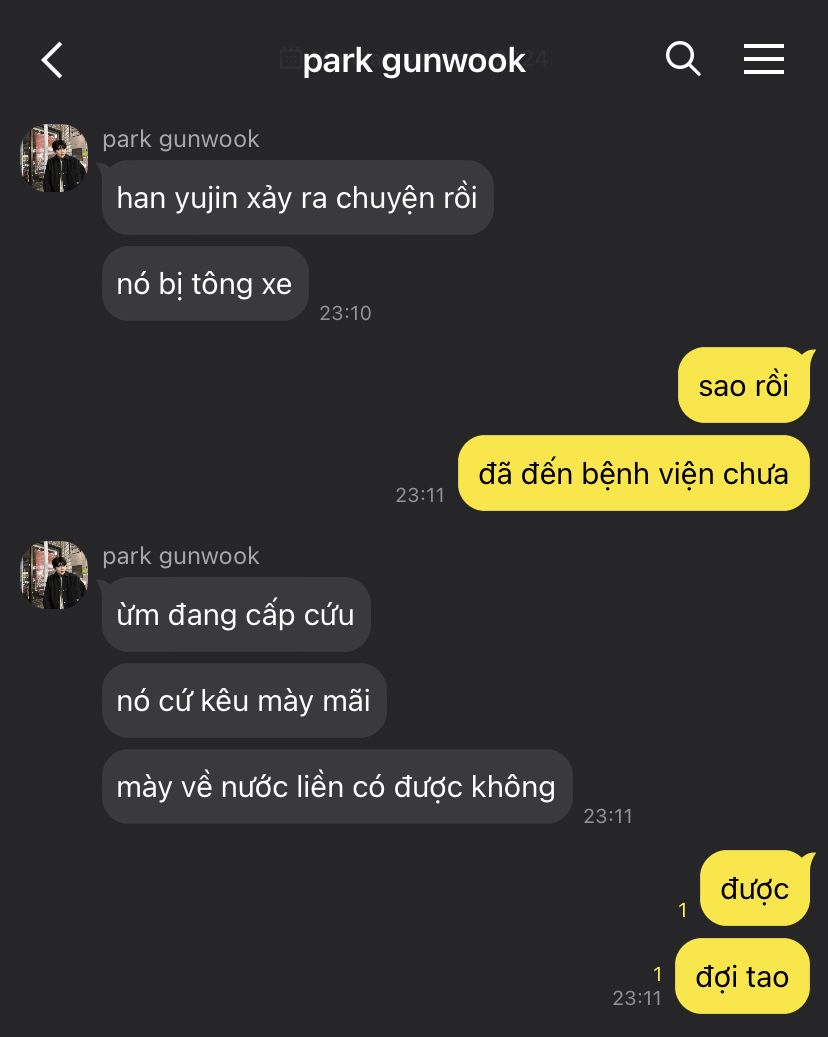828x1037 pixels.
Task: Tap the calendar icon behind the title
Action: click(x=290, y=58)
